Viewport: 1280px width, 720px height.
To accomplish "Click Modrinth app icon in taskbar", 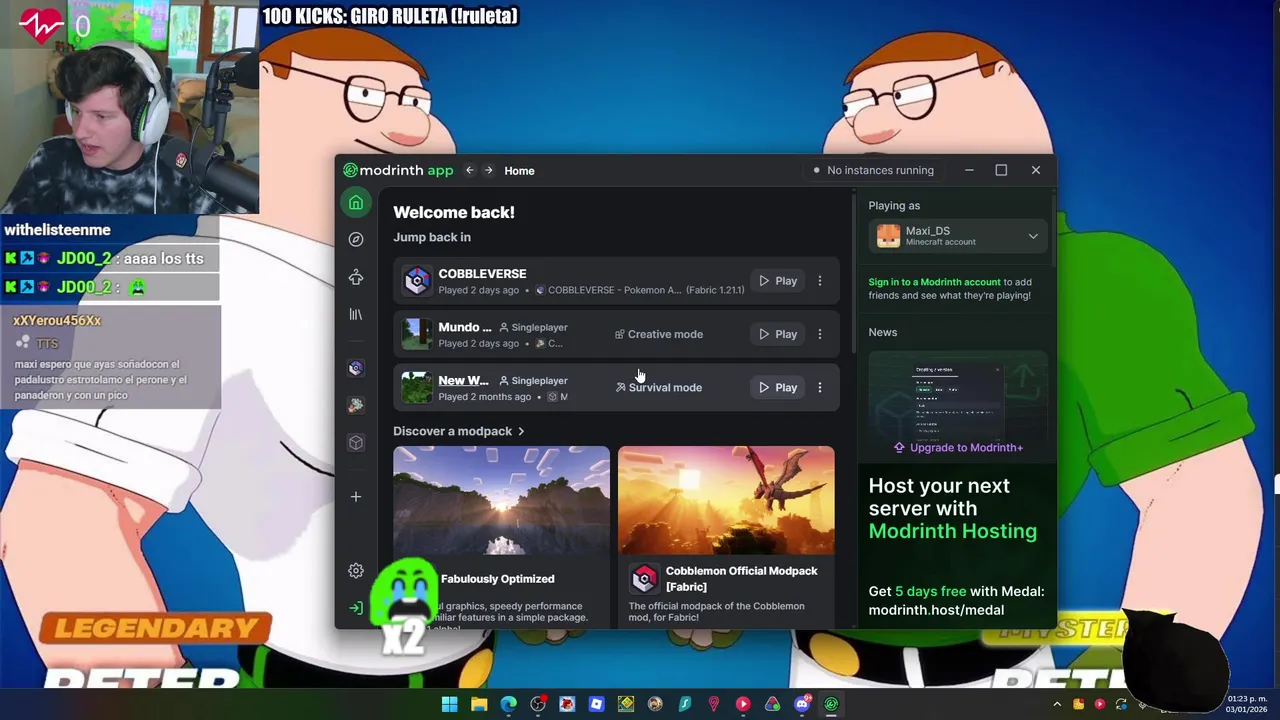I will pyautogui.click(x=831, y=705).
